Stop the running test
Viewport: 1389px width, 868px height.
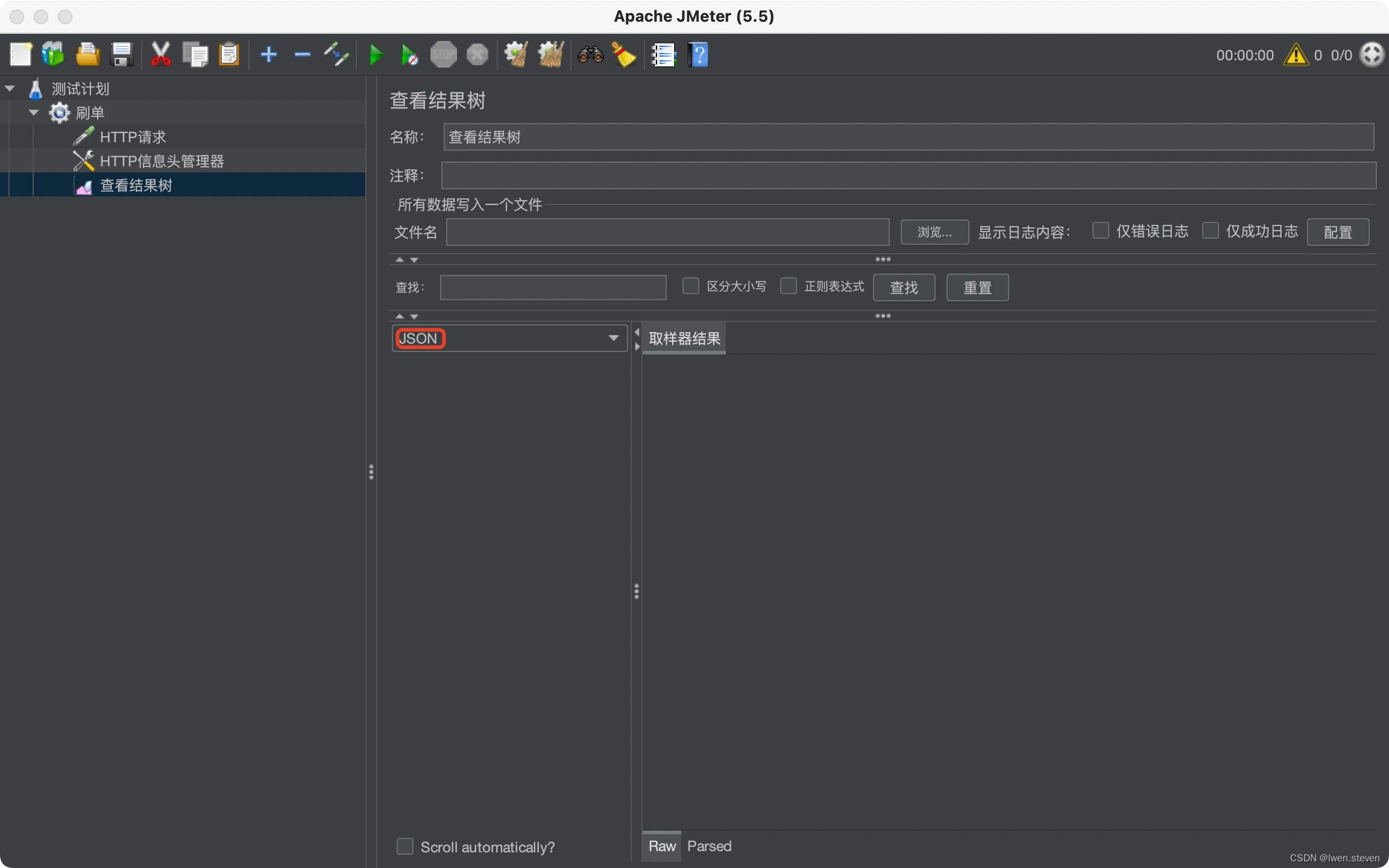tap(443, 55)
